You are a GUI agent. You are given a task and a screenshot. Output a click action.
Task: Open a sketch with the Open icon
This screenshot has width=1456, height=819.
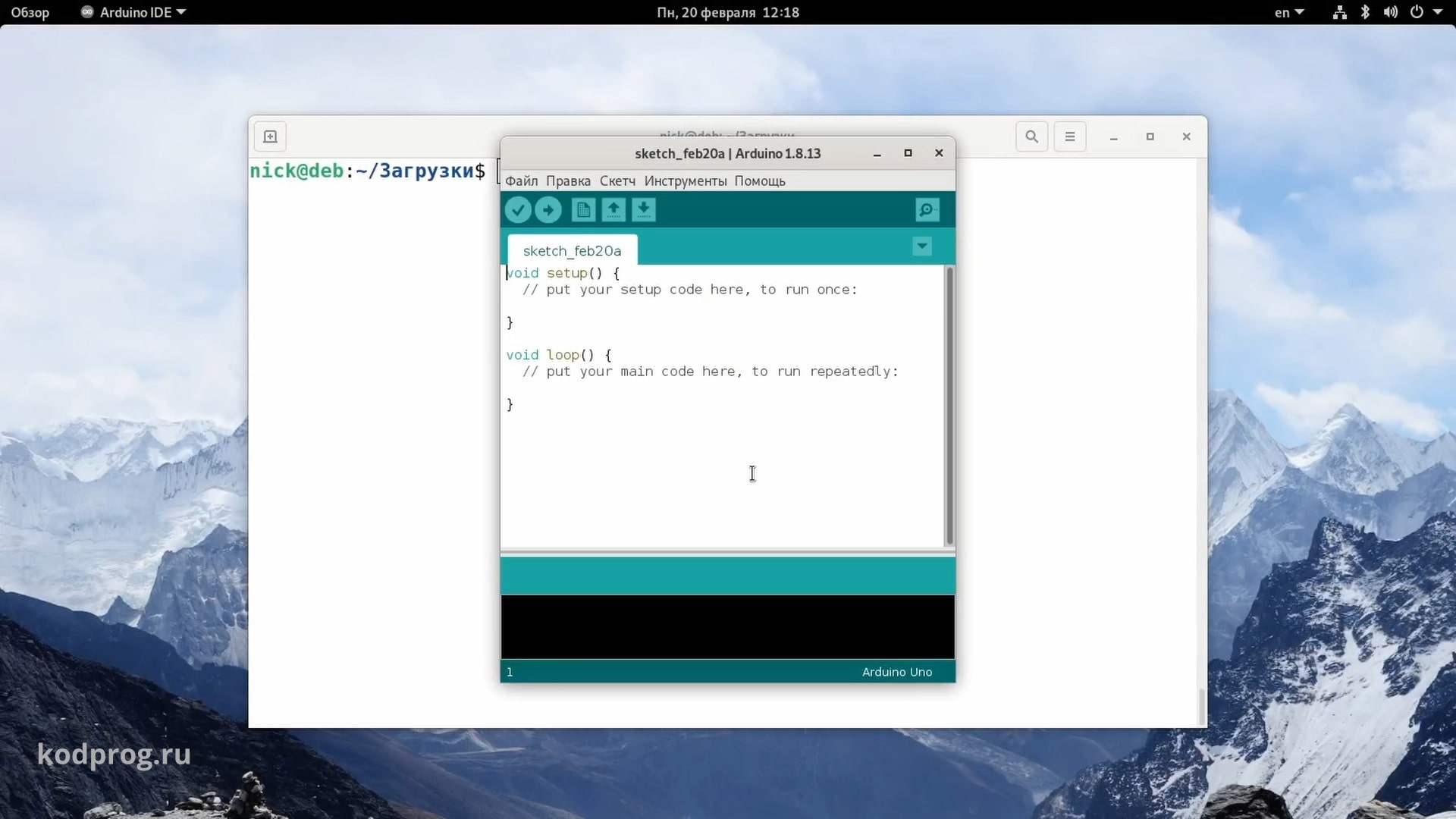[x=613, y=210]
